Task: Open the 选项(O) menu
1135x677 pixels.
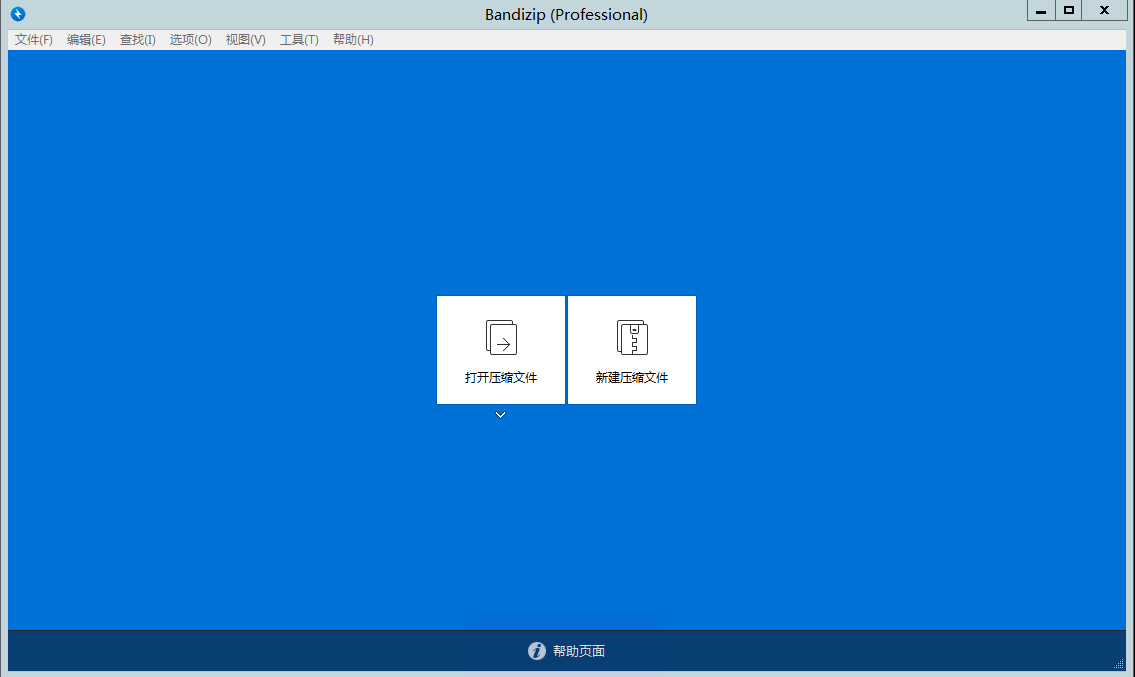Action: (190, 40)
